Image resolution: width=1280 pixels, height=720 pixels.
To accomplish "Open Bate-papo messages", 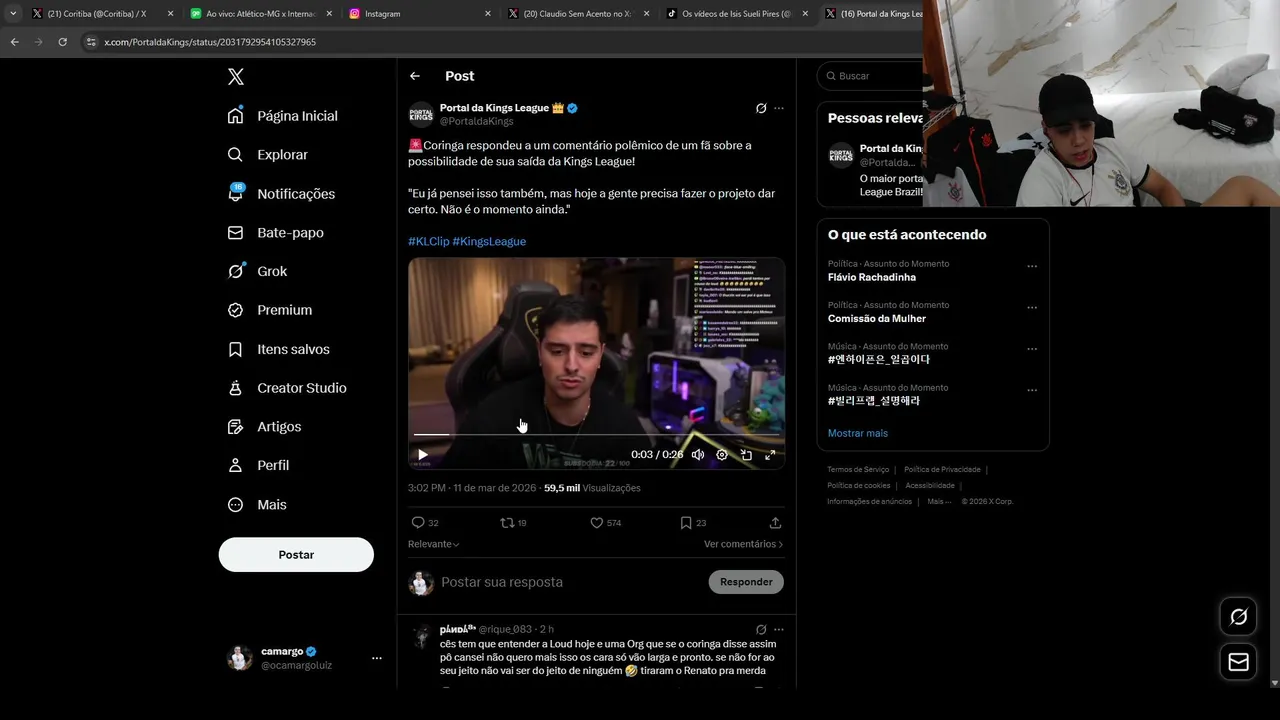I will tap(275, 233).
